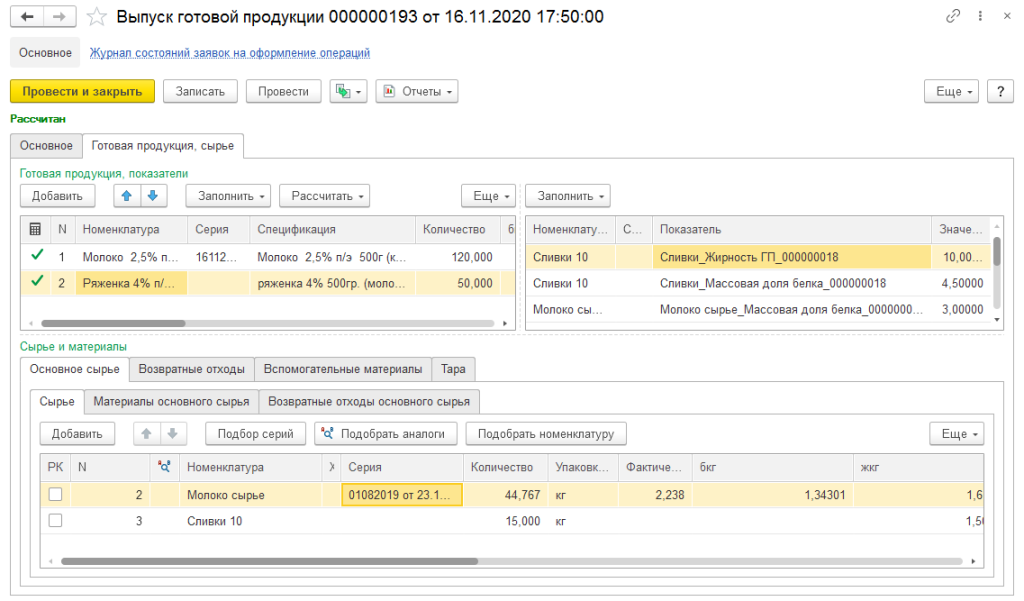The width and height of the screenshot is (1024, 601).
Task: Select Готовая продукция, сырье tab
Action: [163, 145]
